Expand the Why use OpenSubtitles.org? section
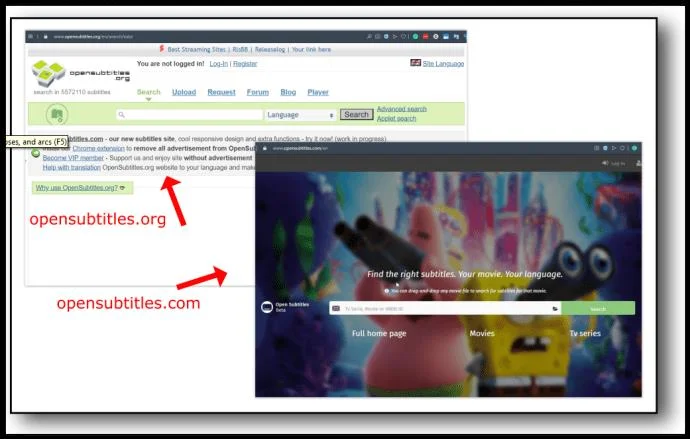The height and width of the screenshot is (439, 690). (x=82, y=188)
